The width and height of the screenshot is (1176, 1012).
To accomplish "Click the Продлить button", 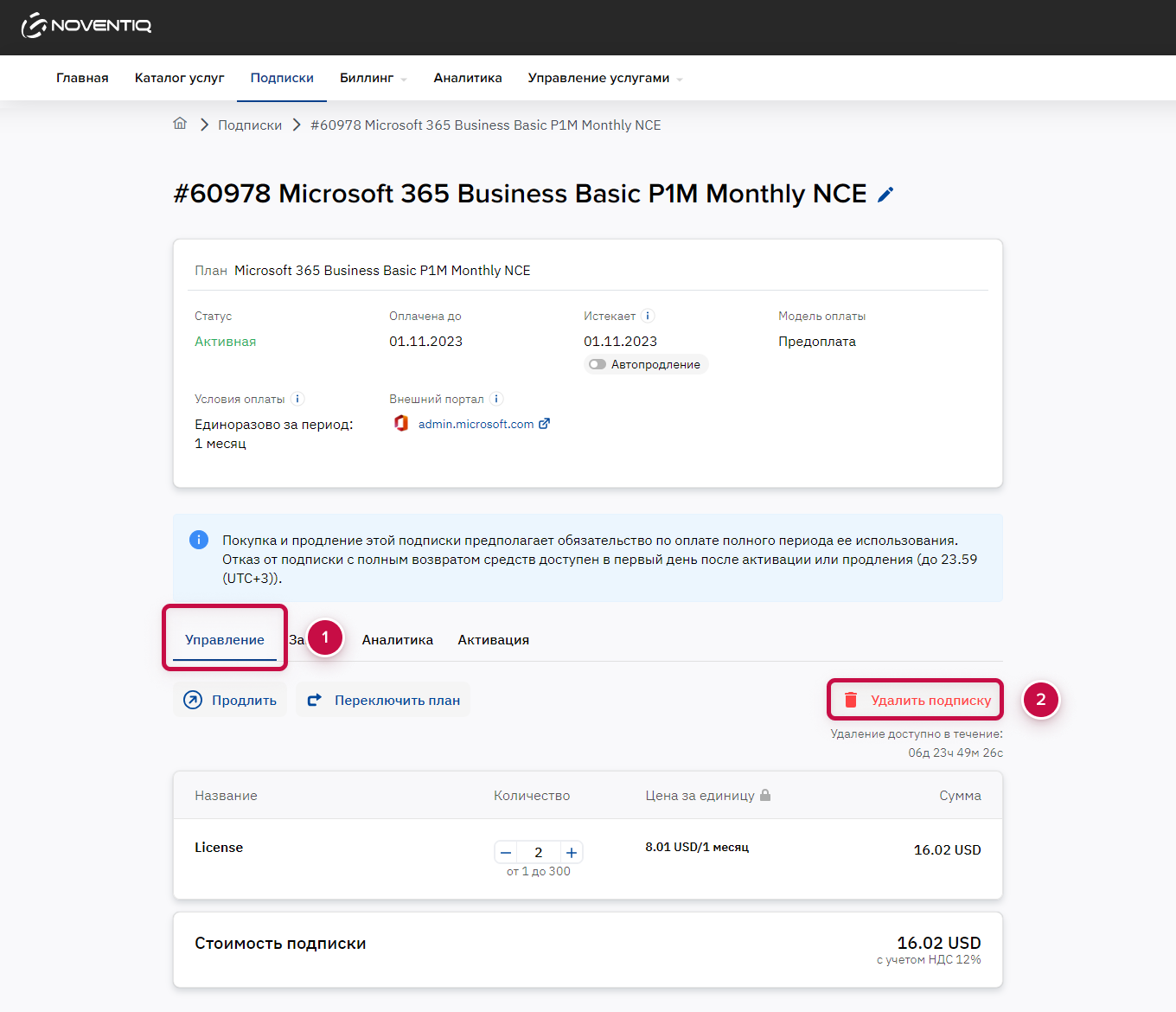I will [x=230, y=700].
